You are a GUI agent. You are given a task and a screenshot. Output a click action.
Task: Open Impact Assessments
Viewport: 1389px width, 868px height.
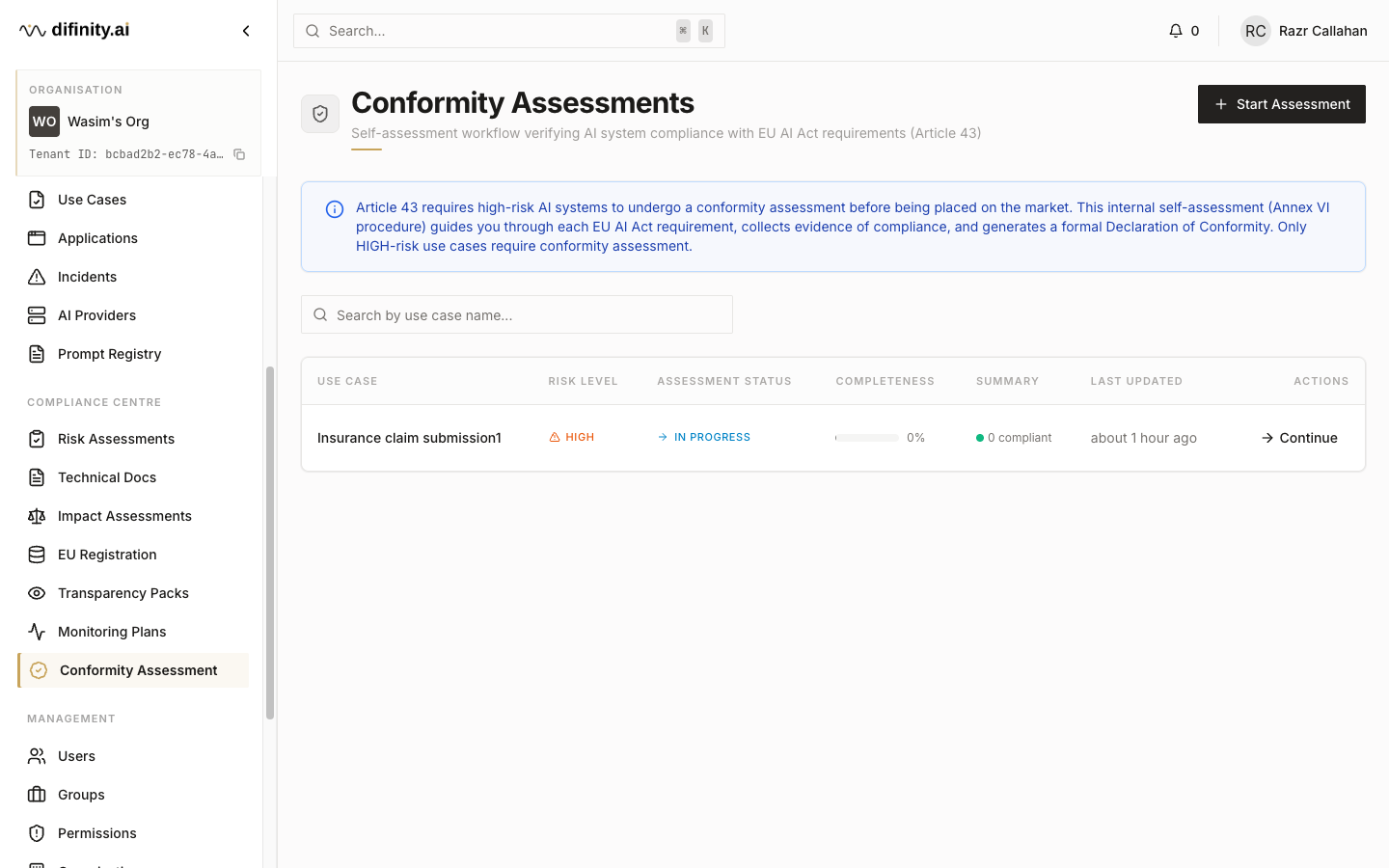[x=133, y=516]
